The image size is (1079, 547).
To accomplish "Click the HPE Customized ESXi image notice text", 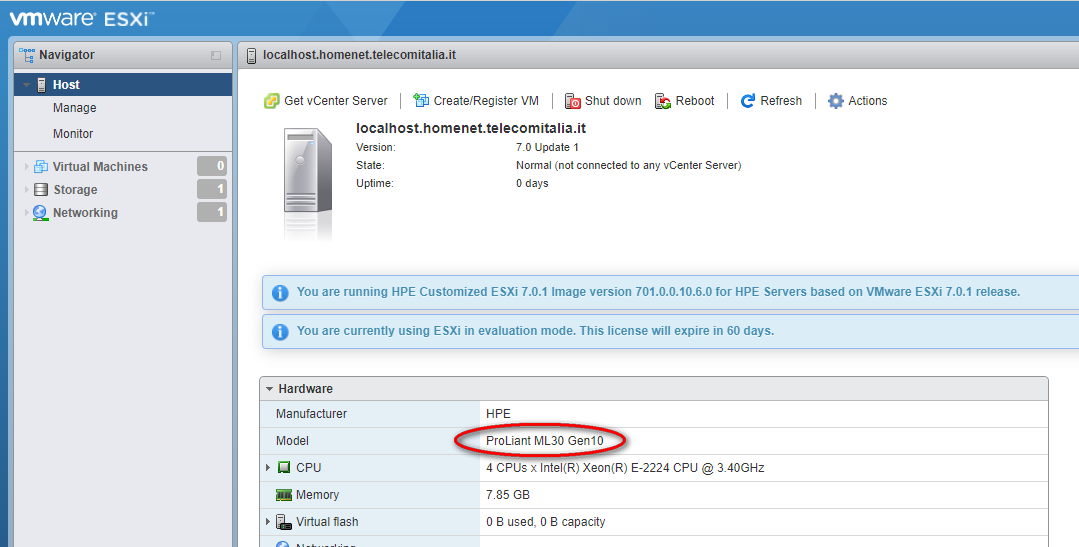I will click(658, 292).
